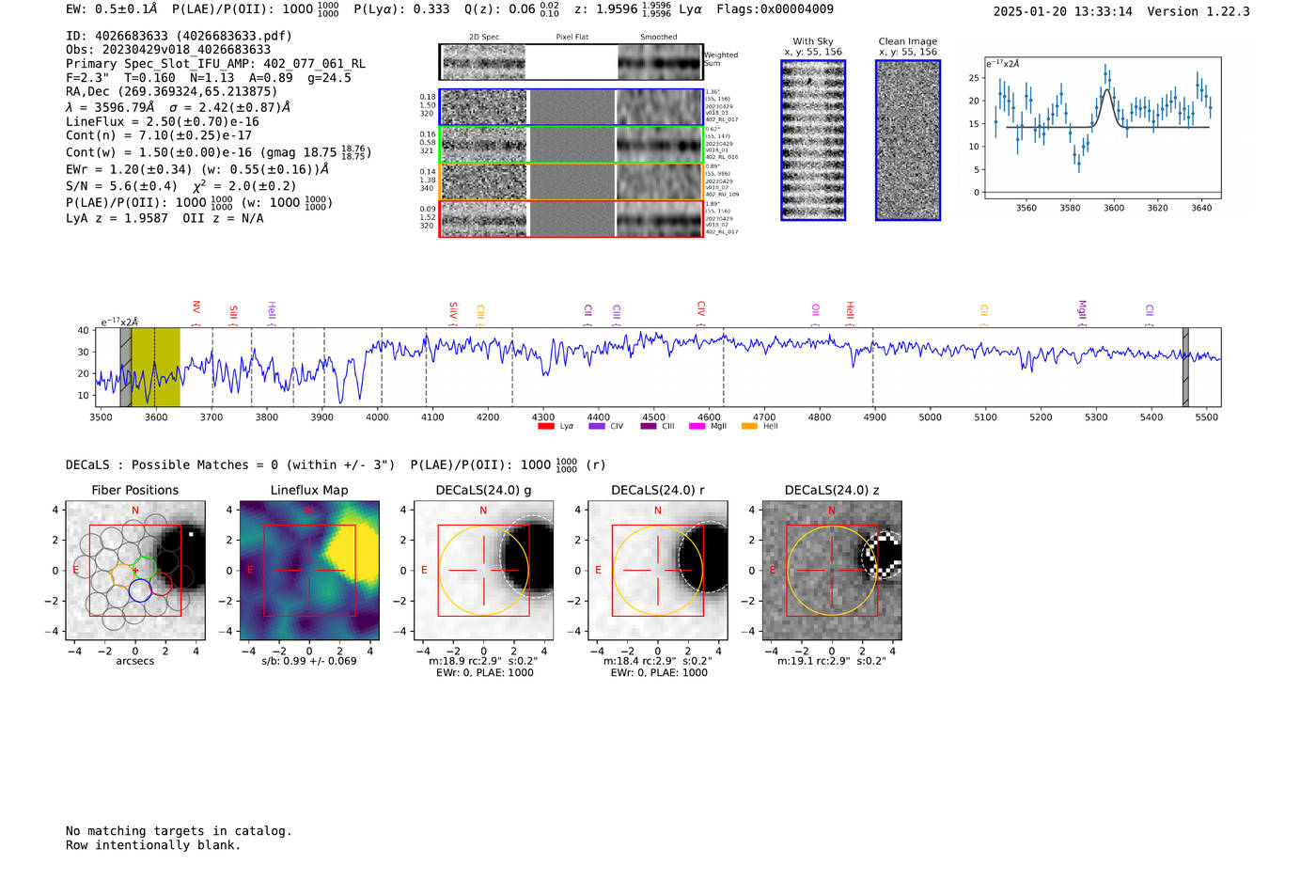Click the Weighted Sum 2D spectrum strip
The width and height of the screenshot is (1316, 896).
(571, 62)
